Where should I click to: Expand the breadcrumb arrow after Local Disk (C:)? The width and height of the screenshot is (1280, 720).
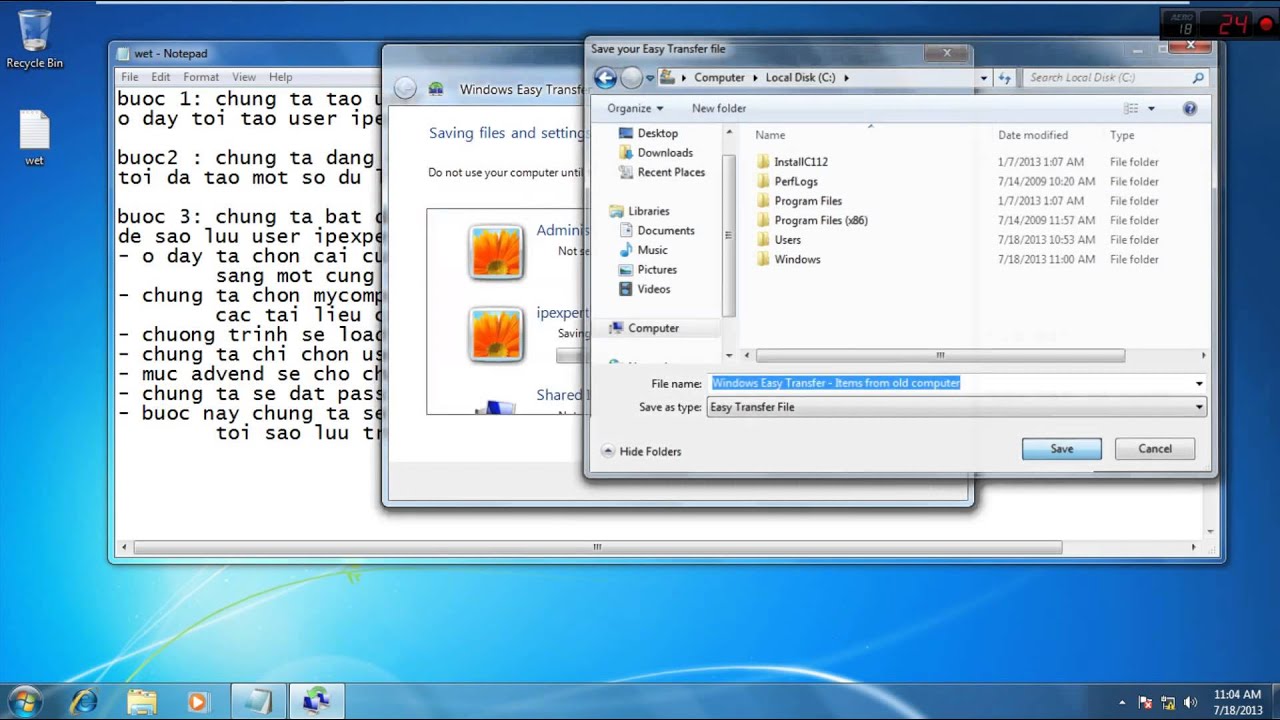coord(846,78)
